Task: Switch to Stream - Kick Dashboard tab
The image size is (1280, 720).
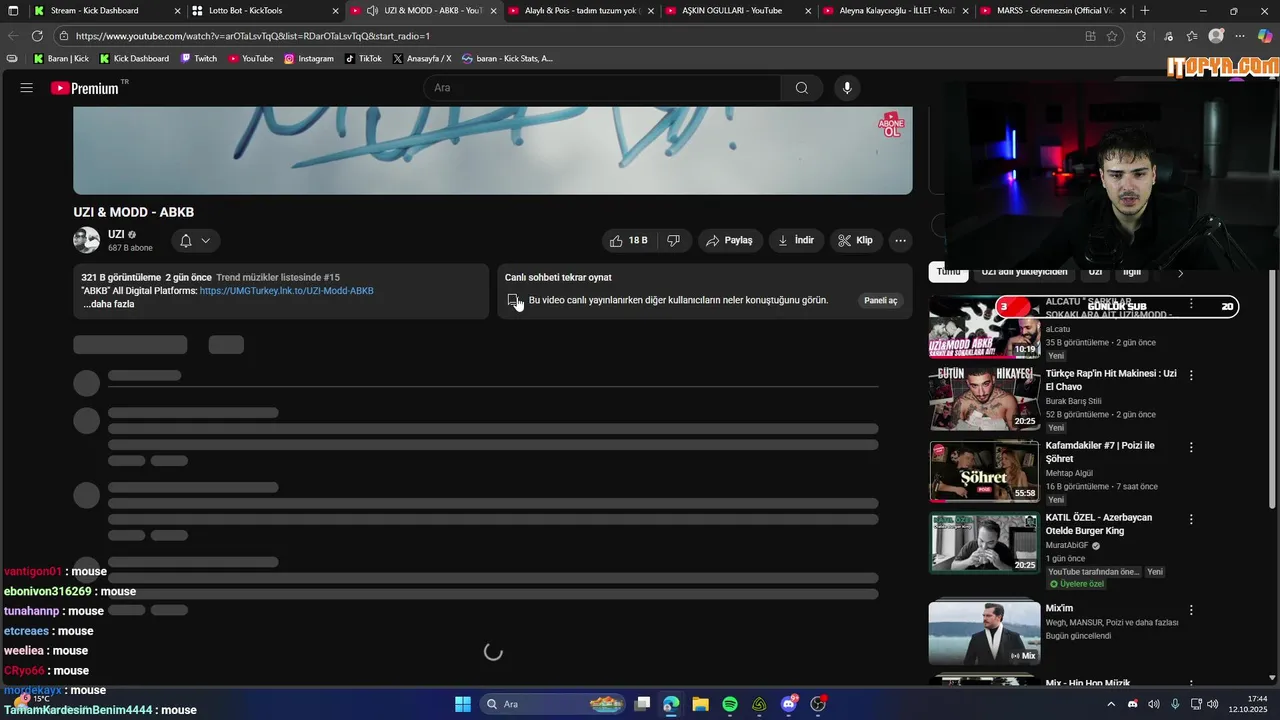Action: 108,11
